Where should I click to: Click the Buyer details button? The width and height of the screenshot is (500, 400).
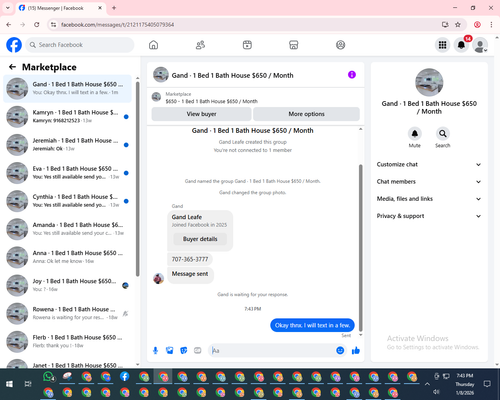click(x=200, y=239)
